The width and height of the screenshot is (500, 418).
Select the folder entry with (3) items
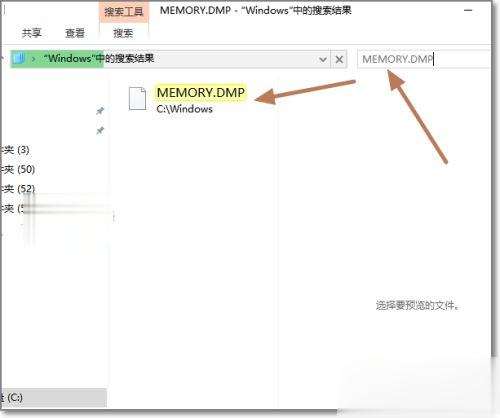[x=16, y=150]
